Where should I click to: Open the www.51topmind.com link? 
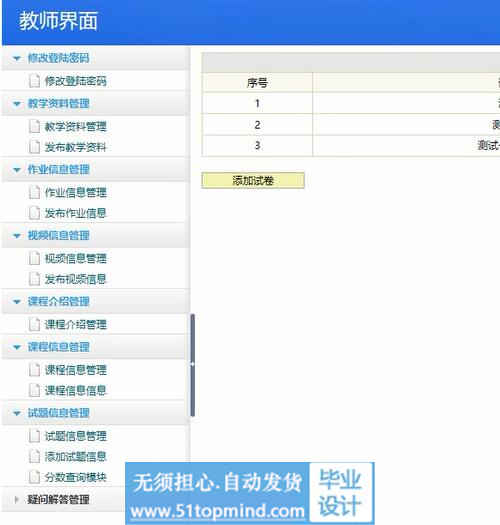point(217,511)
